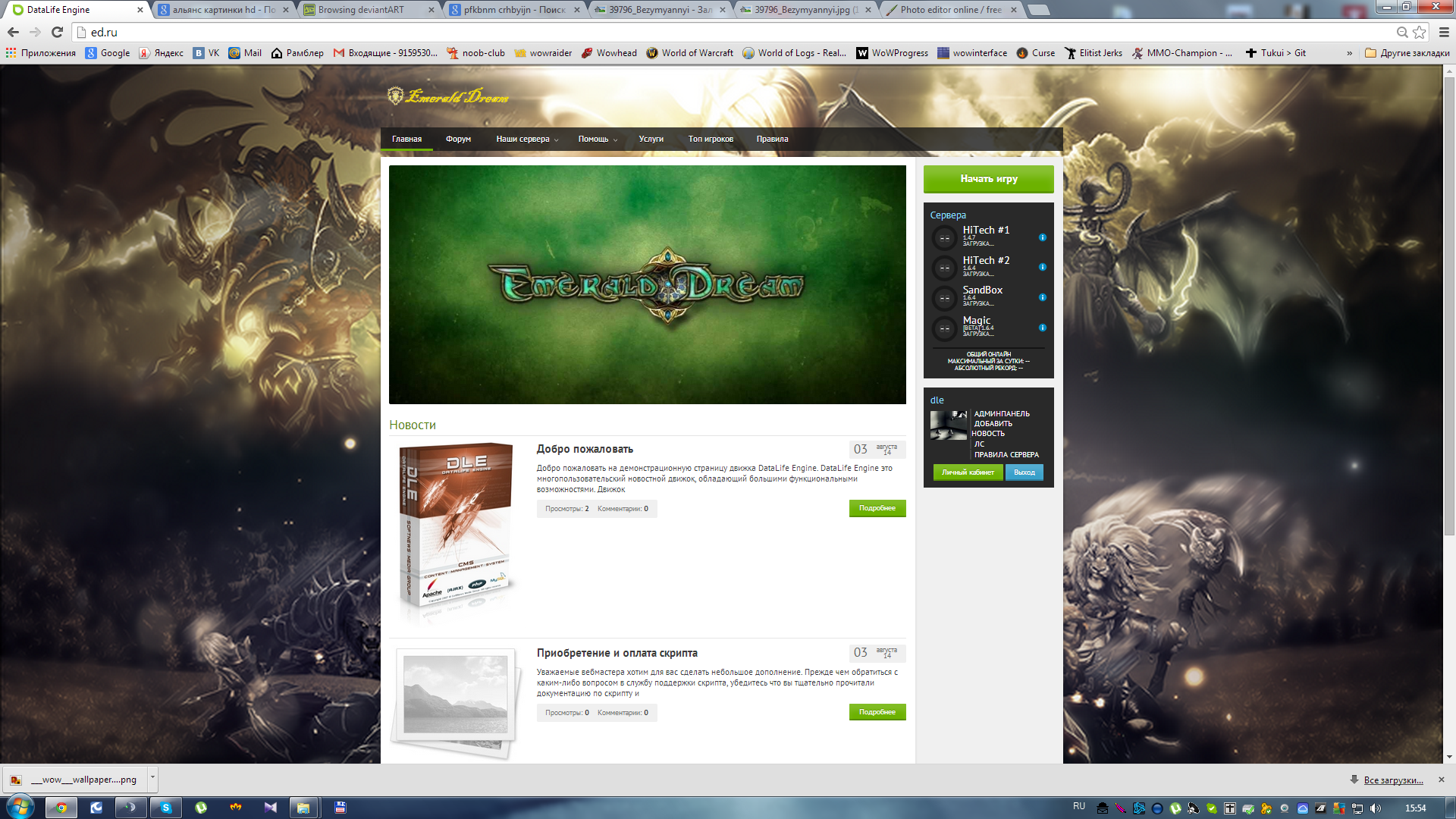Open Windows Explorer from the taskbar

pyautogui.click(x=303, y=808)
